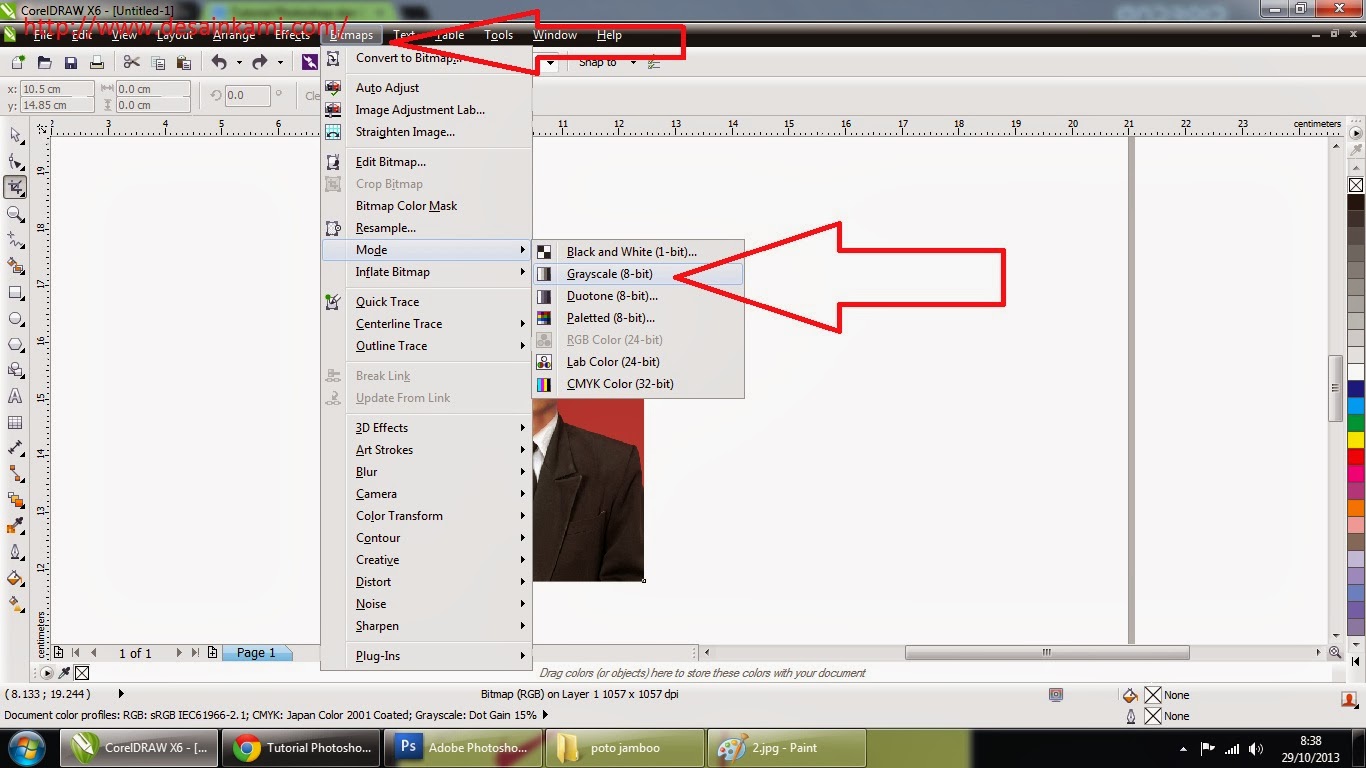This screenshot has width=1366, height=768.
Task: Create a new document from the toolbar
Action: 18,62
